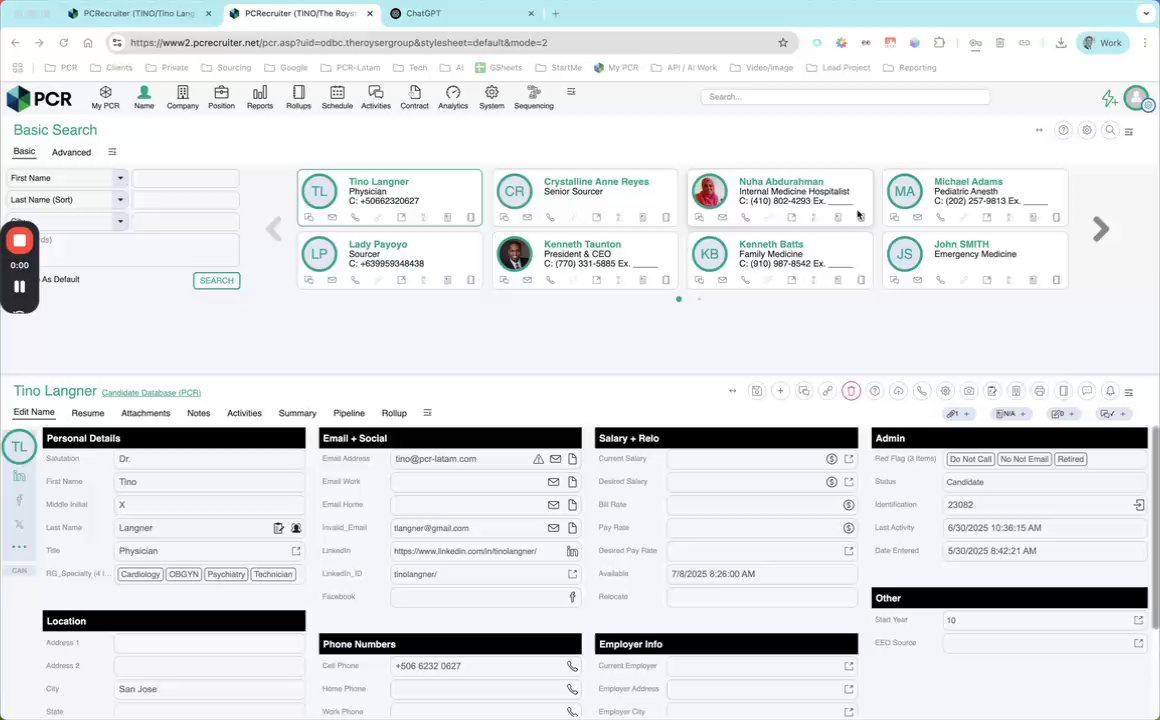Open the Reports icon in toolbar
This screenshot has width=1160, height=720.
click(260, 97)
